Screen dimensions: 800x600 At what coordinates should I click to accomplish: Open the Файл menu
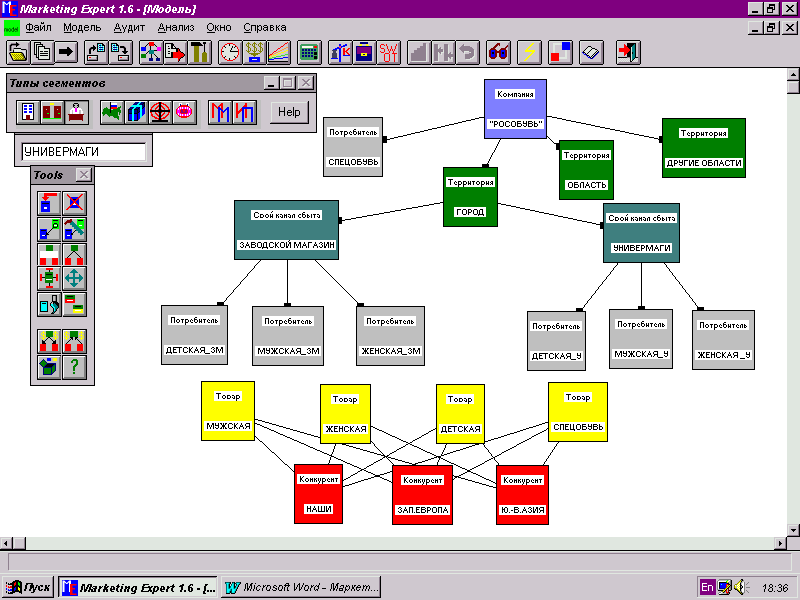coord(38,28)
